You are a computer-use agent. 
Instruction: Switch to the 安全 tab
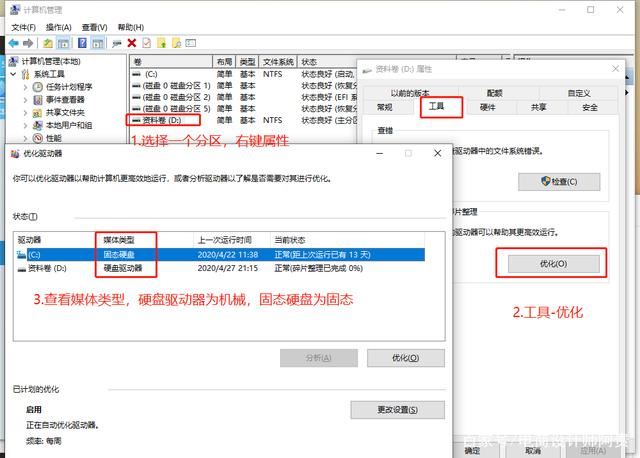[589, 107]
